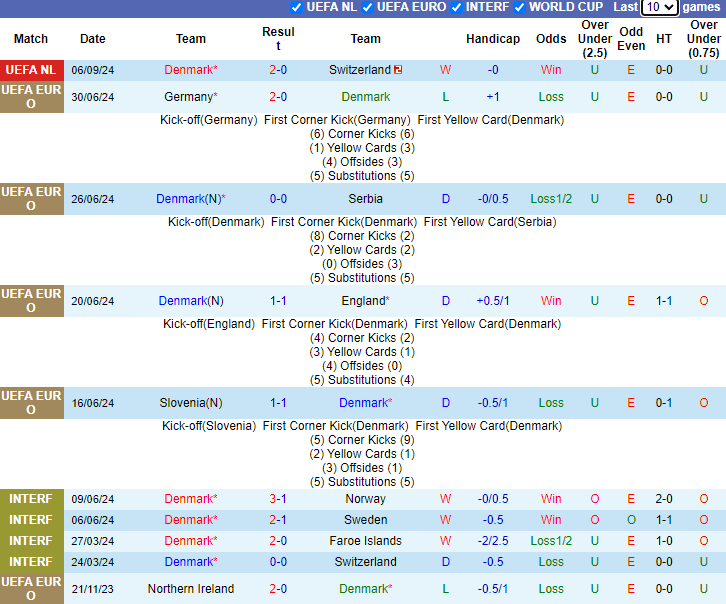The width and height of the screenshot is (726, 604).
Task: Click the Faroe Islands team link
Action: click(365, 541)
